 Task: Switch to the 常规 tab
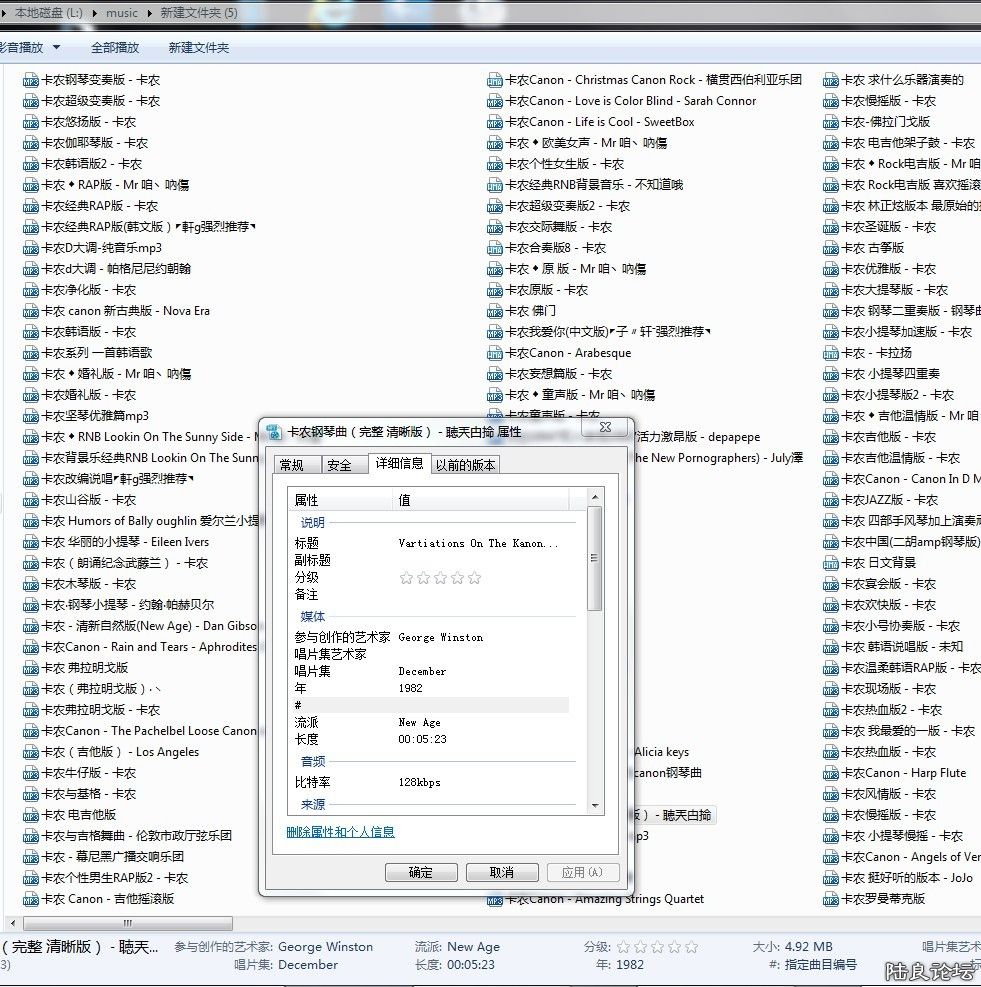(x=295, y=463)
